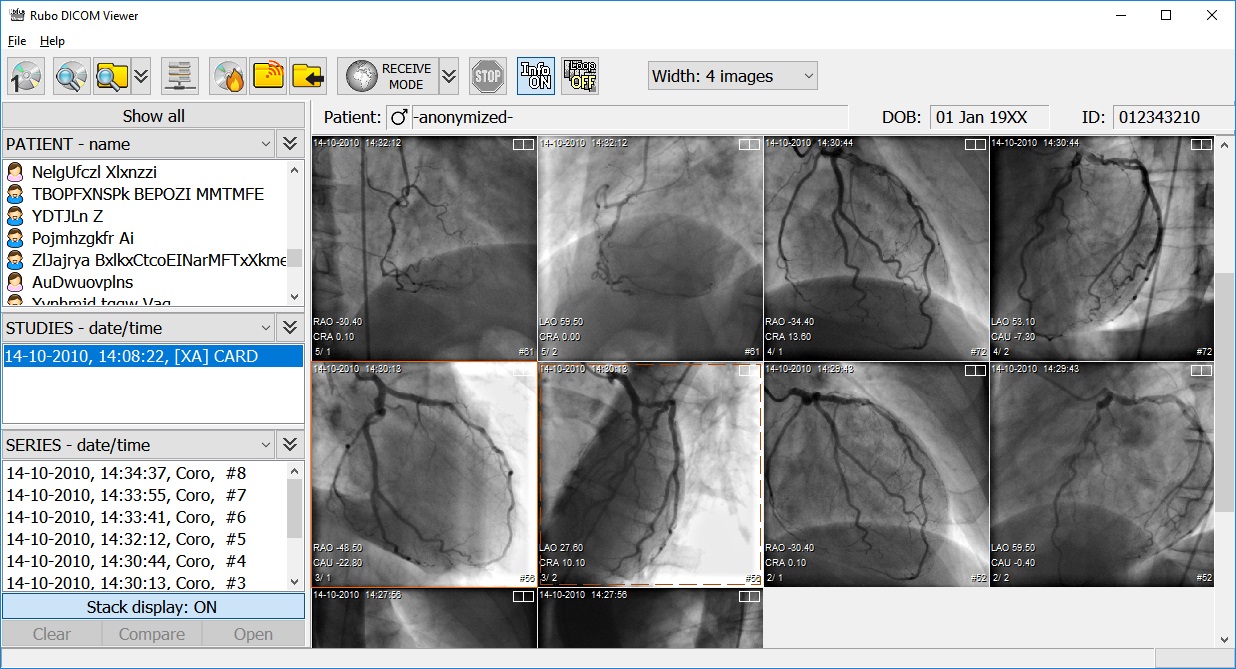The image size is (1236, 669).
Task: Expand chevron beside the search folder icon
Action: [141, 76]
